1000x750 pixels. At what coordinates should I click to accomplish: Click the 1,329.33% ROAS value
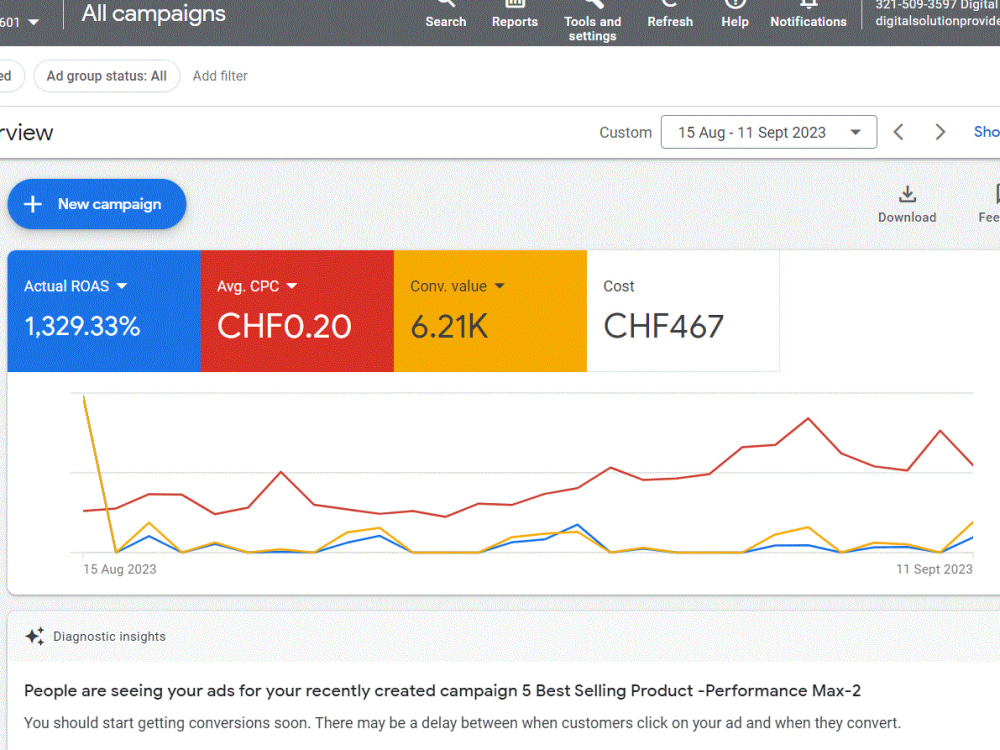[82, 327]
